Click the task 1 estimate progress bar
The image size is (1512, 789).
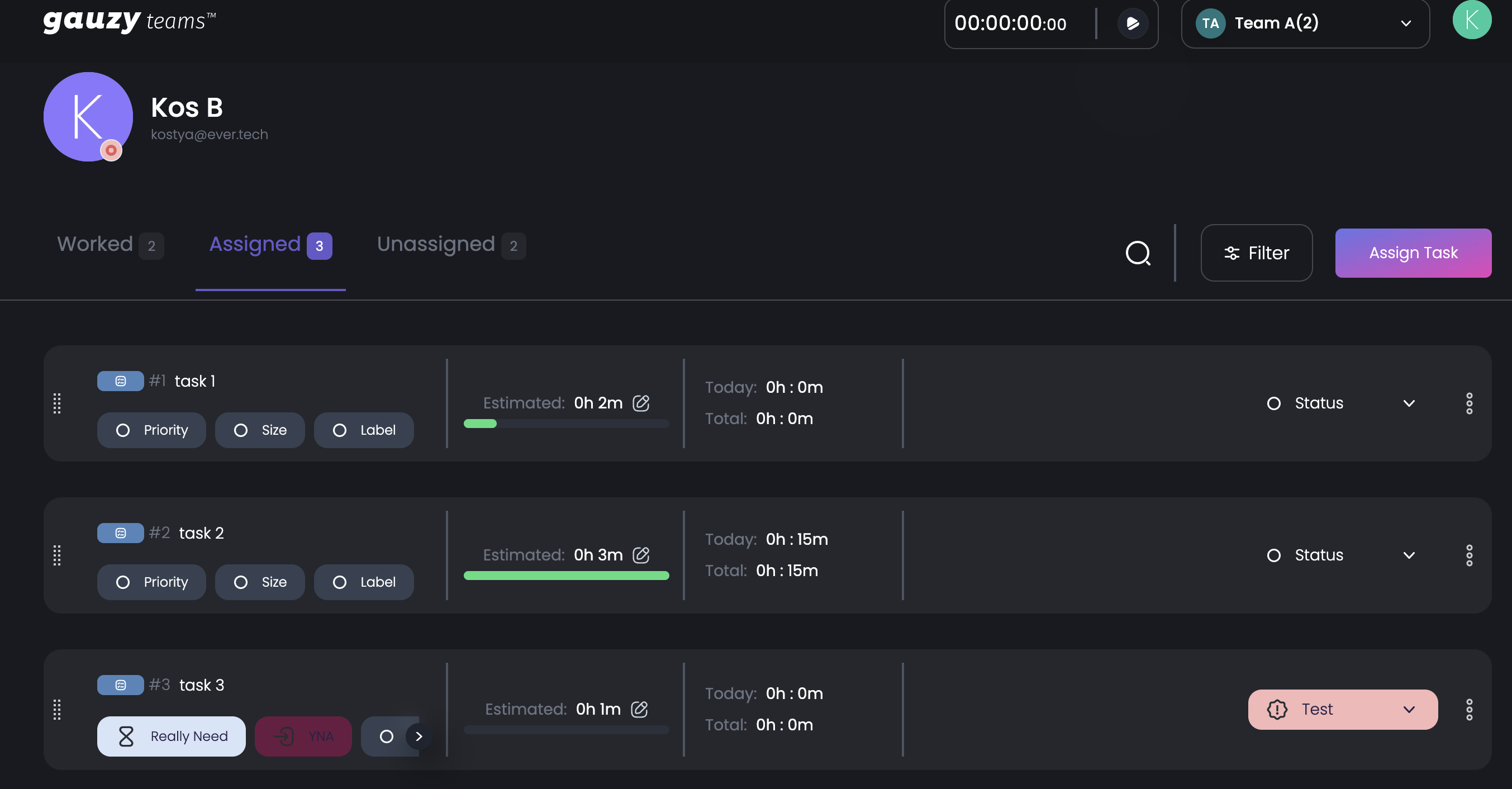click(567, 424)
